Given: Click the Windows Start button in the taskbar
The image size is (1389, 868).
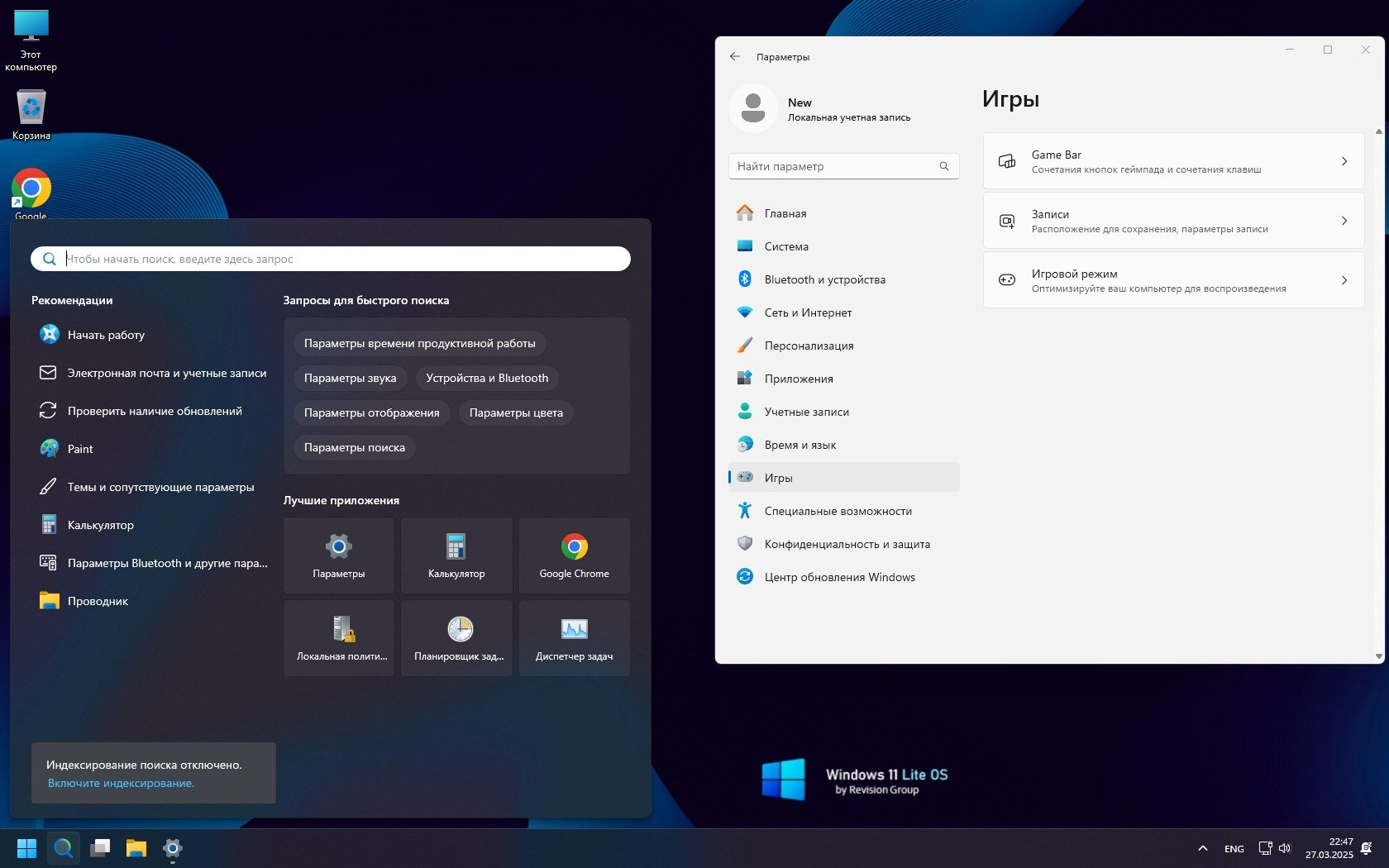Looking at the screenshot, I should [27, 848].
